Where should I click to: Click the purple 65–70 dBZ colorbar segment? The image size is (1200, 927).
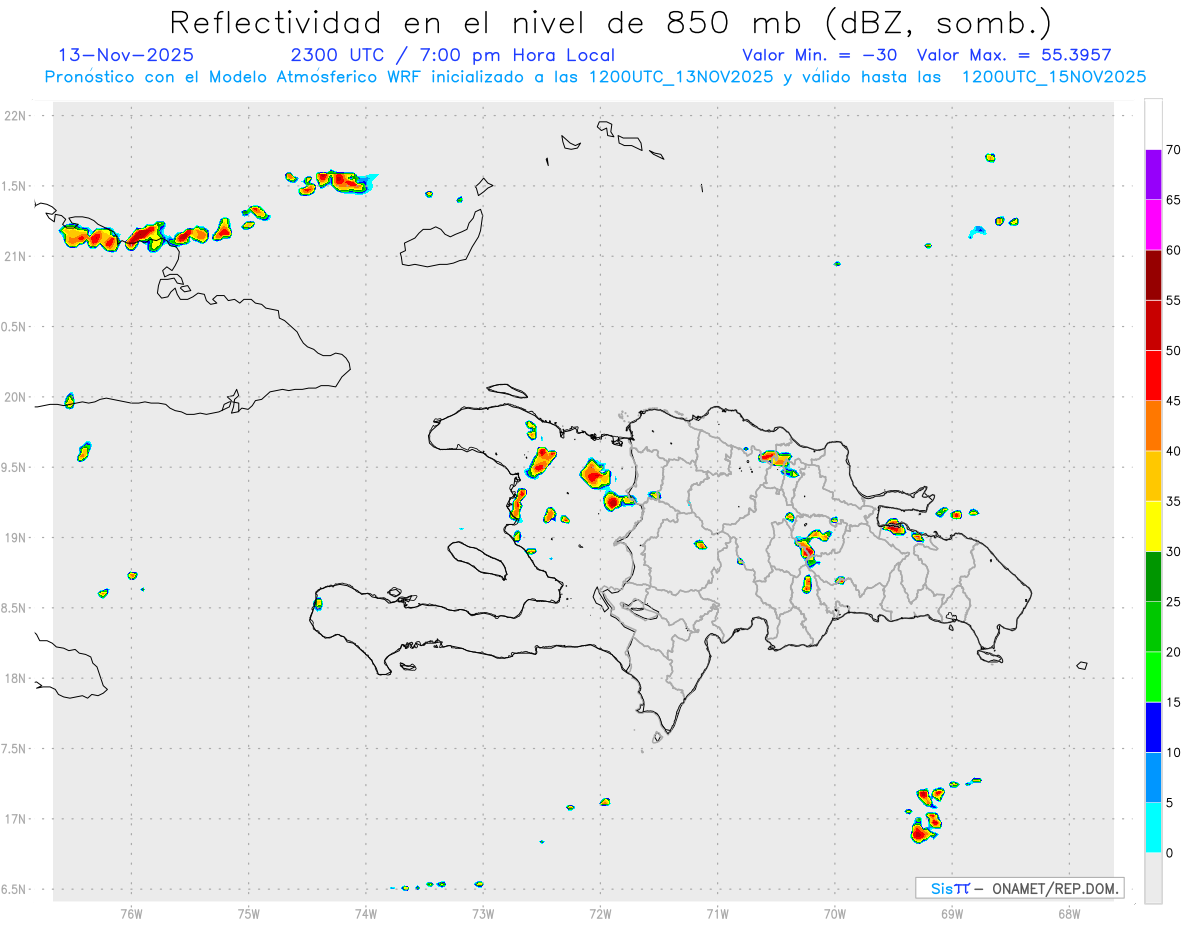[x=1153, y=175]
